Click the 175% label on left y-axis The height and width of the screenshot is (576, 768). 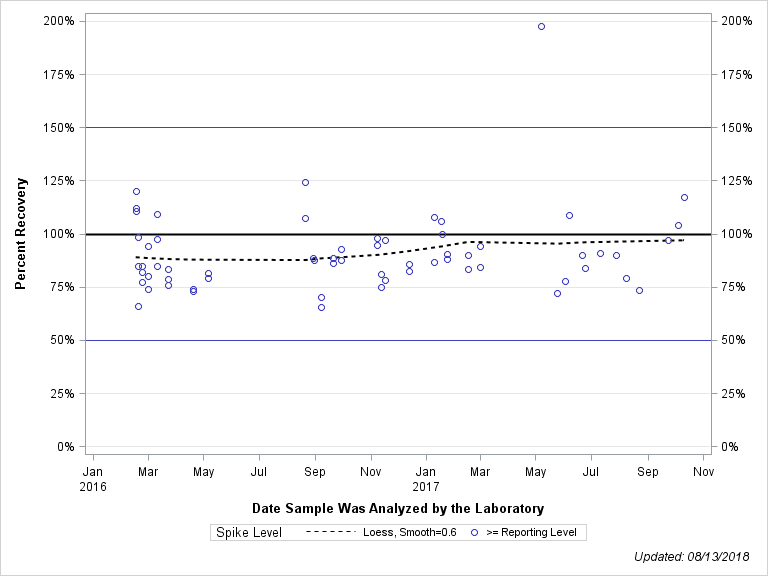tap(59, 74)
